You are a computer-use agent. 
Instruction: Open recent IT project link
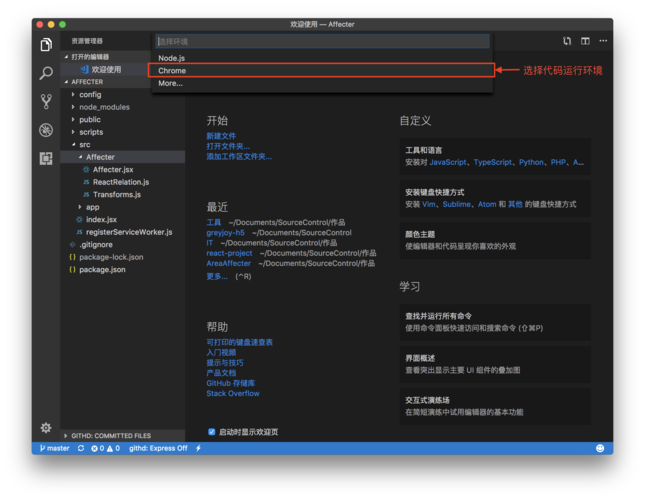tap(209, 243)
